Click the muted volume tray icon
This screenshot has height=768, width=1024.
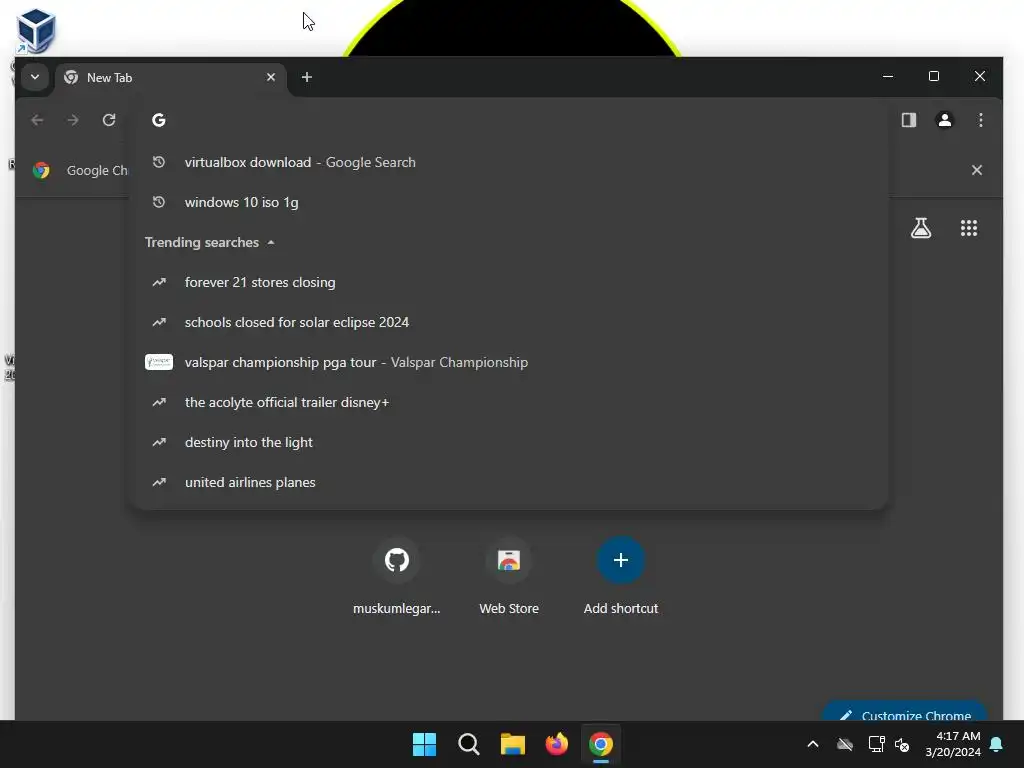pos(902,744)
